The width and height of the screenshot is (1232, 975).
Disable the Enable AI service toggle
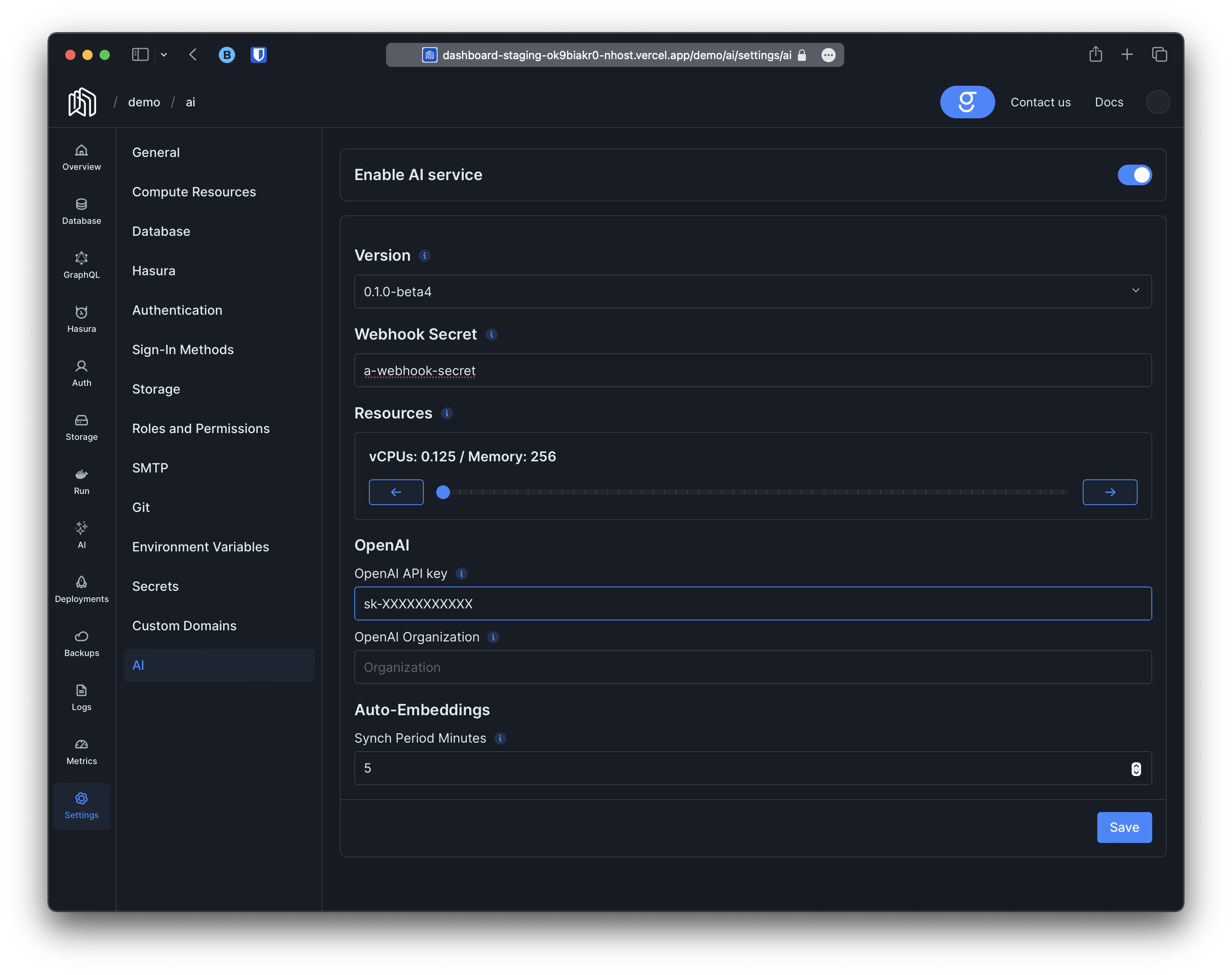point(1134,175)
